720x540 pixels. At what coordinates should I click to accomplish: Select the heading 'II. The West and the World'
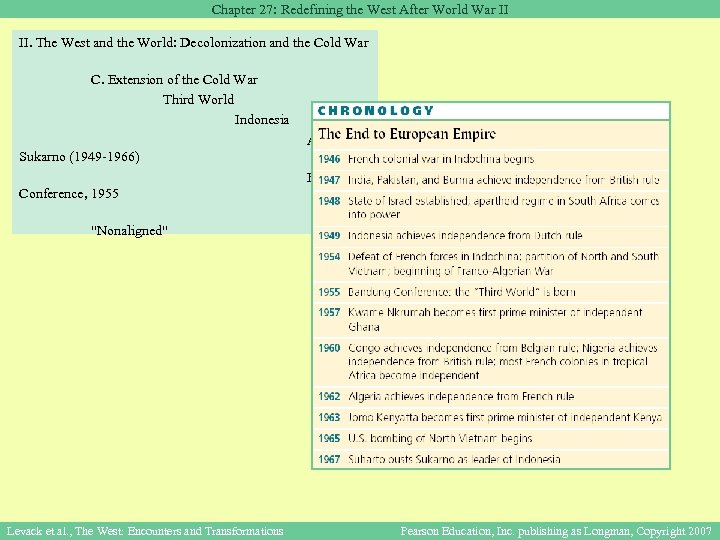[x=194, y=43]
